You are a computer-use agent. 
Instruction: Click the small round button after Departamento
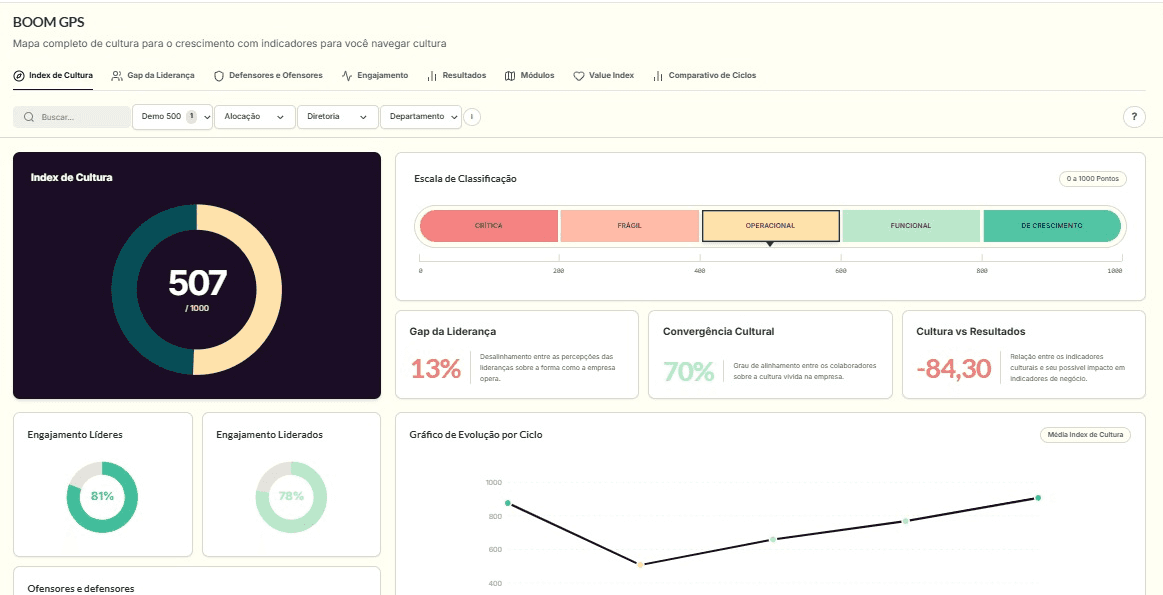click(472, 116)
